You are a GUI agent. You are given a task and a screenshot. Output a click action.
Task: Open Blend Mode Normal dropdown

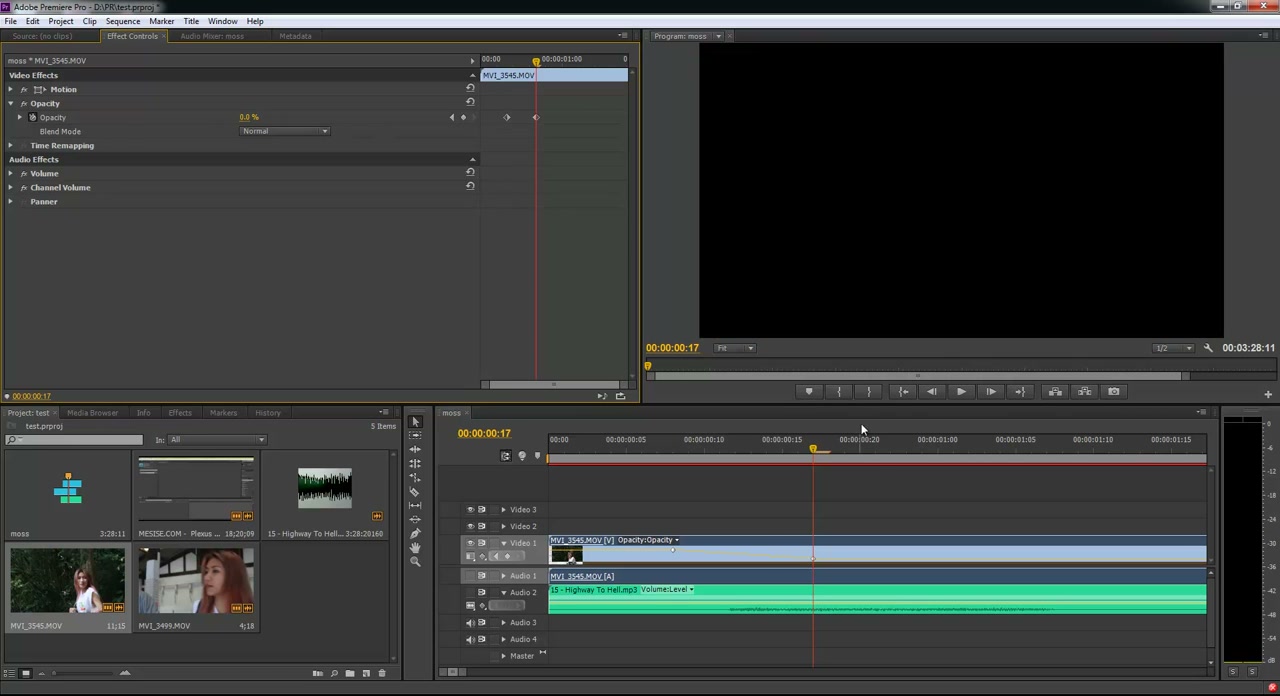284,131
